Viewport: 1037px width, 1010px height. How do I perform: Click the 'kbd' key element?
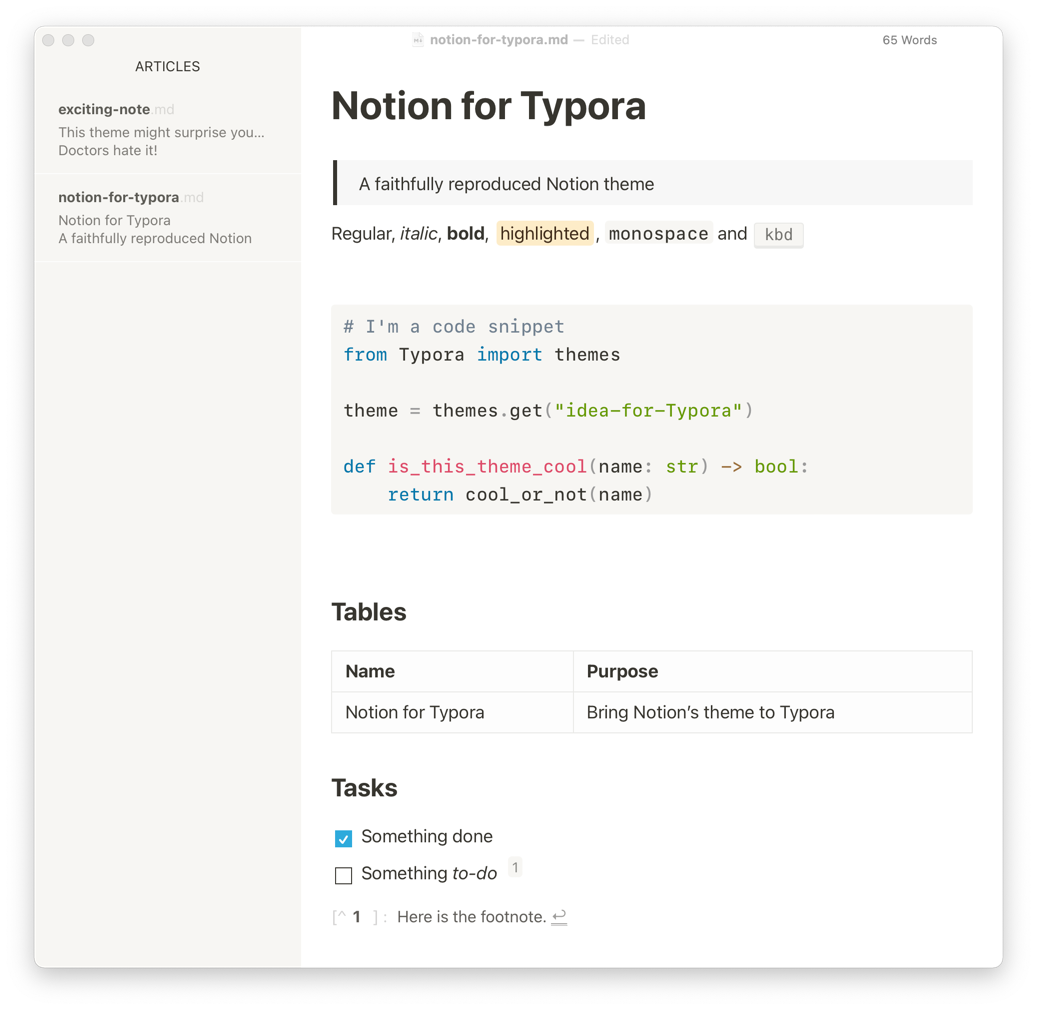[778, 235]
